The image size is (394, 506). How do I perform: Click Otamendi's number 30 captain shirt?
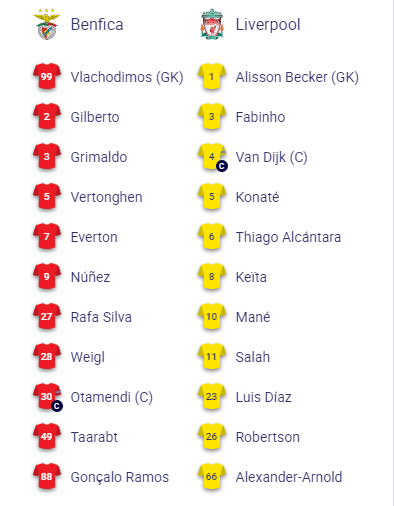tap(47, 397)
